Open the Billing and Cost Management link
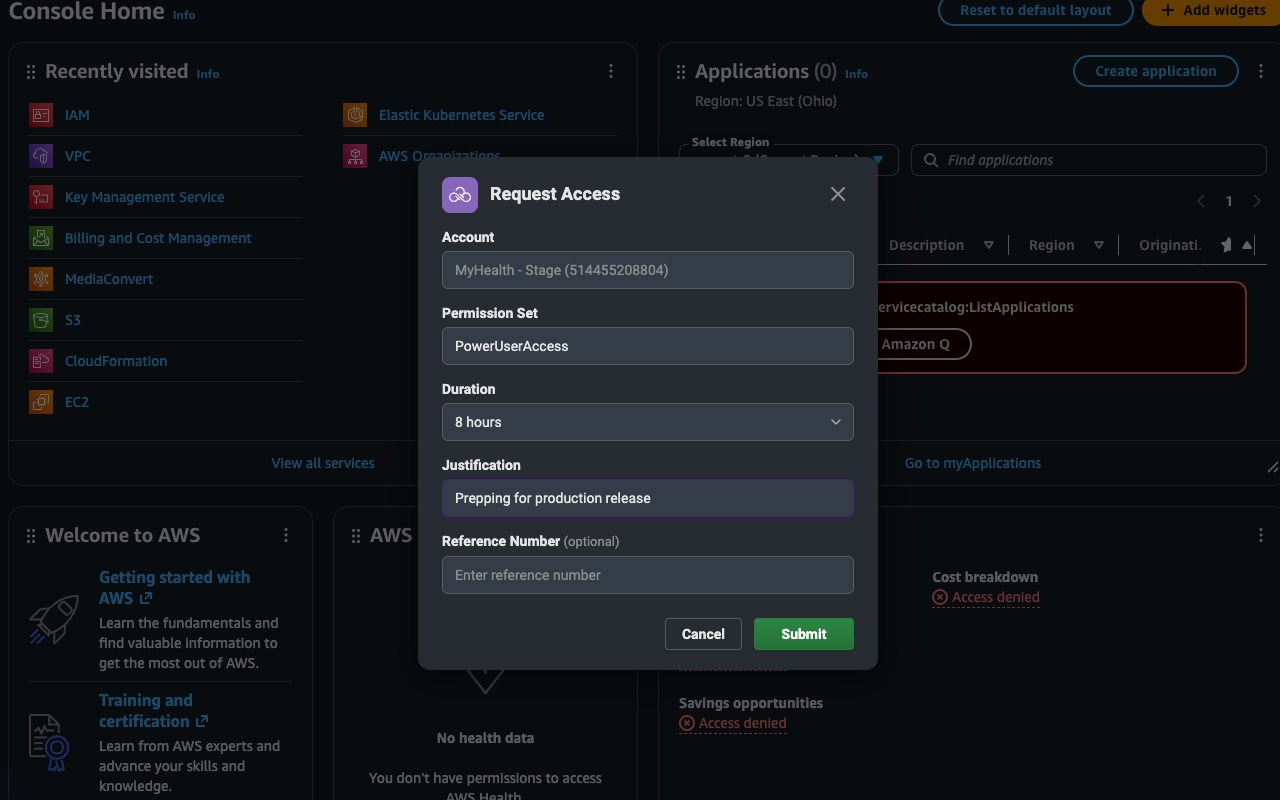 point(158,238)
